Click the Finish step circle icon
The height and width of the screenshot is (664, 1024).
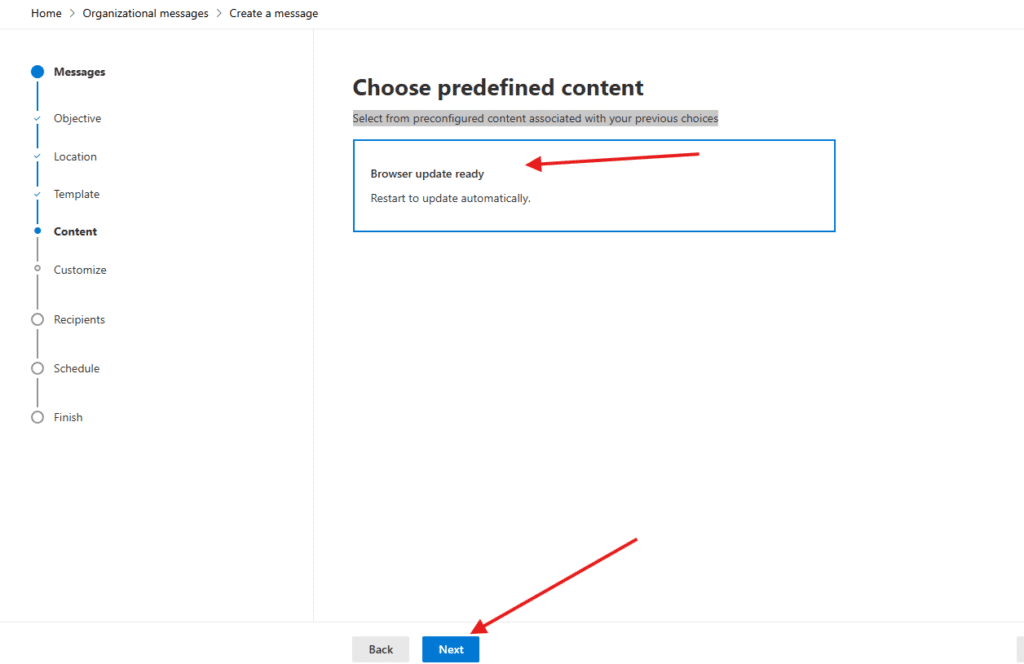37,417
